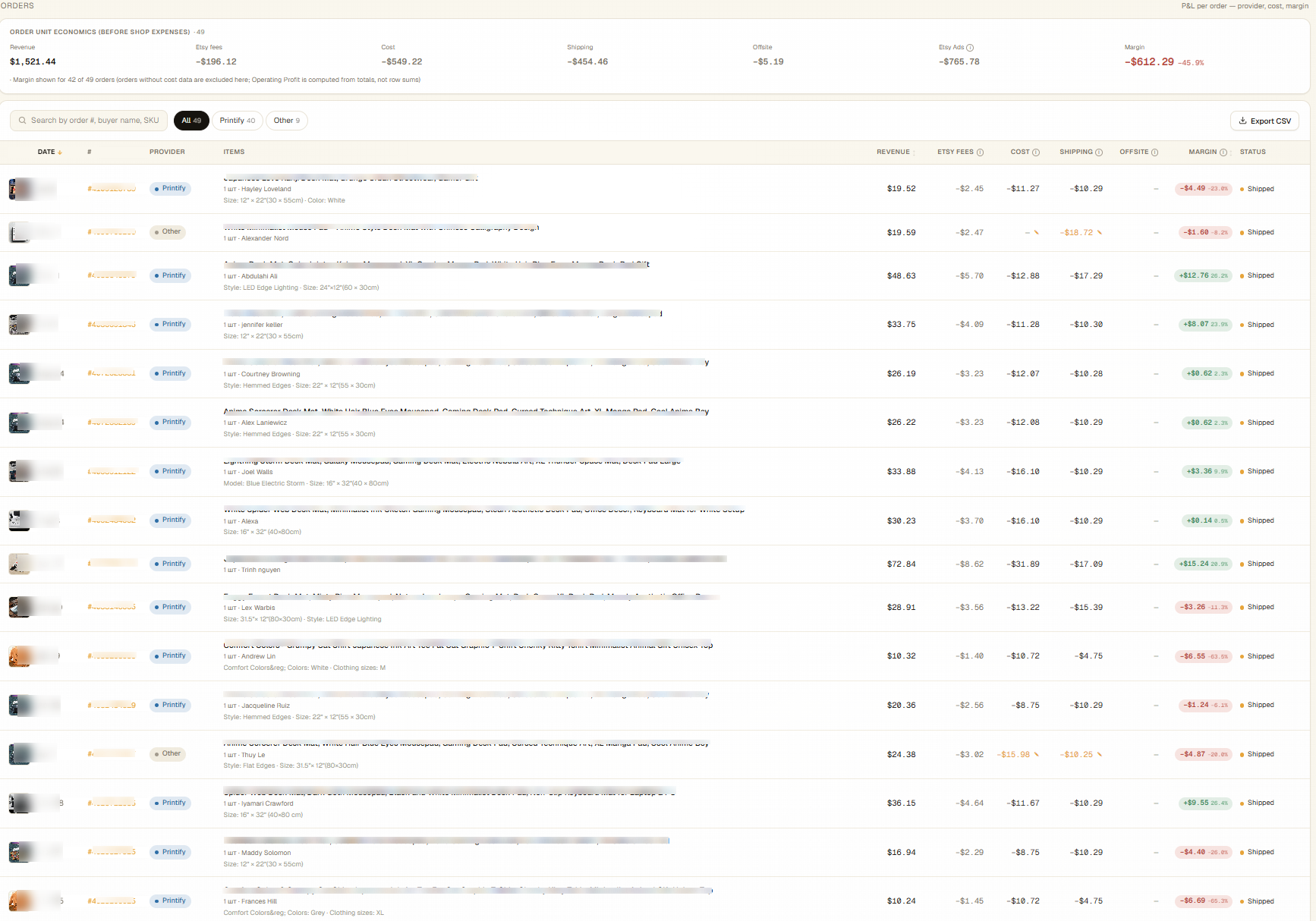
Task: Click total margin -$612.29 in summary
Action: tap(1149, 62)
